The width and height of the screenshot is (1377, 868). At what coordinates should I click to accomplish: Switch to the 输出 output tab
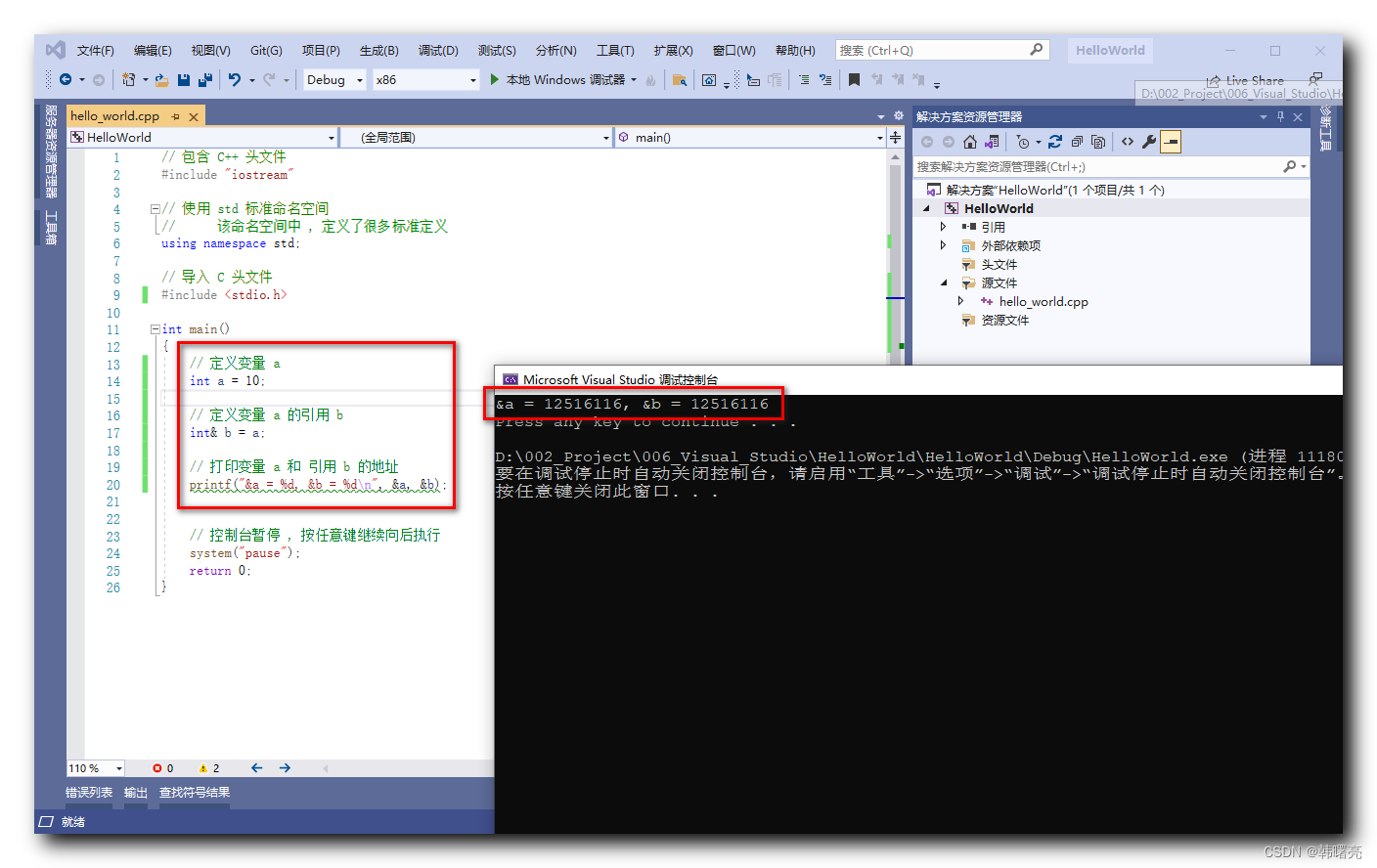pyautogui.click(x=136, y=793)
